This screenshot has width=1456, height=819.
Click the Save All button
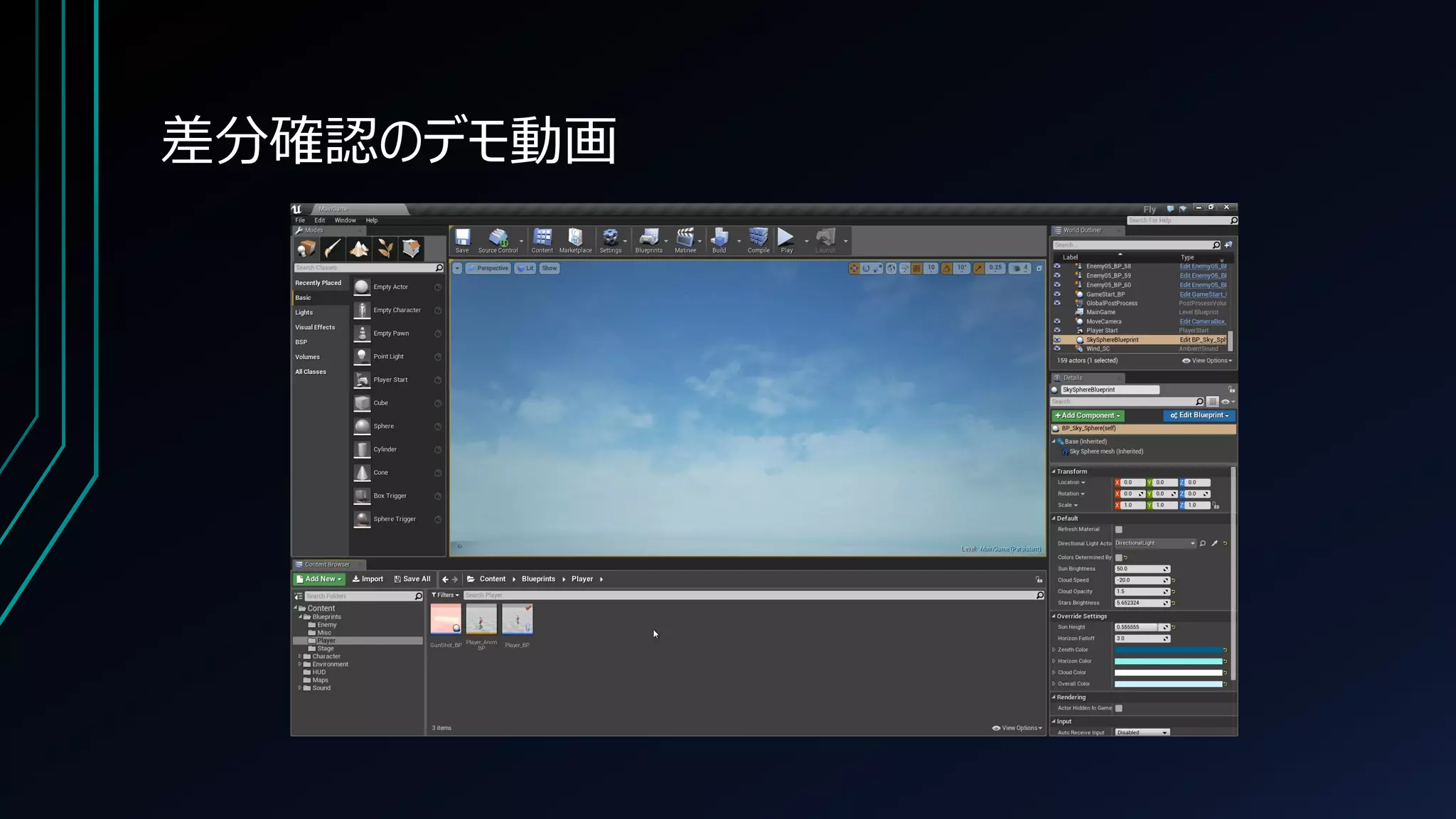[412, 579]
